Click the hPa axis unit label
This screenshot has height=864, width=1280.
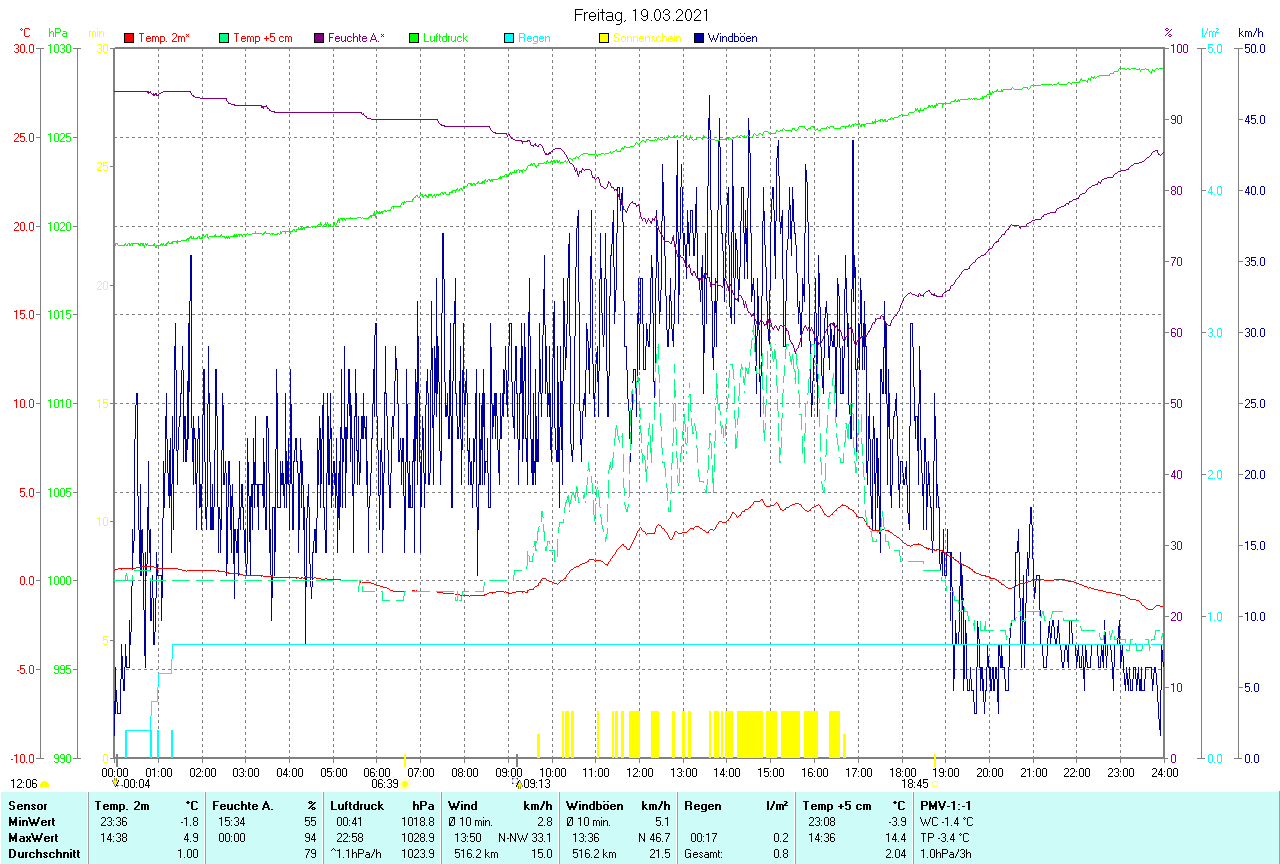[57, 33]
